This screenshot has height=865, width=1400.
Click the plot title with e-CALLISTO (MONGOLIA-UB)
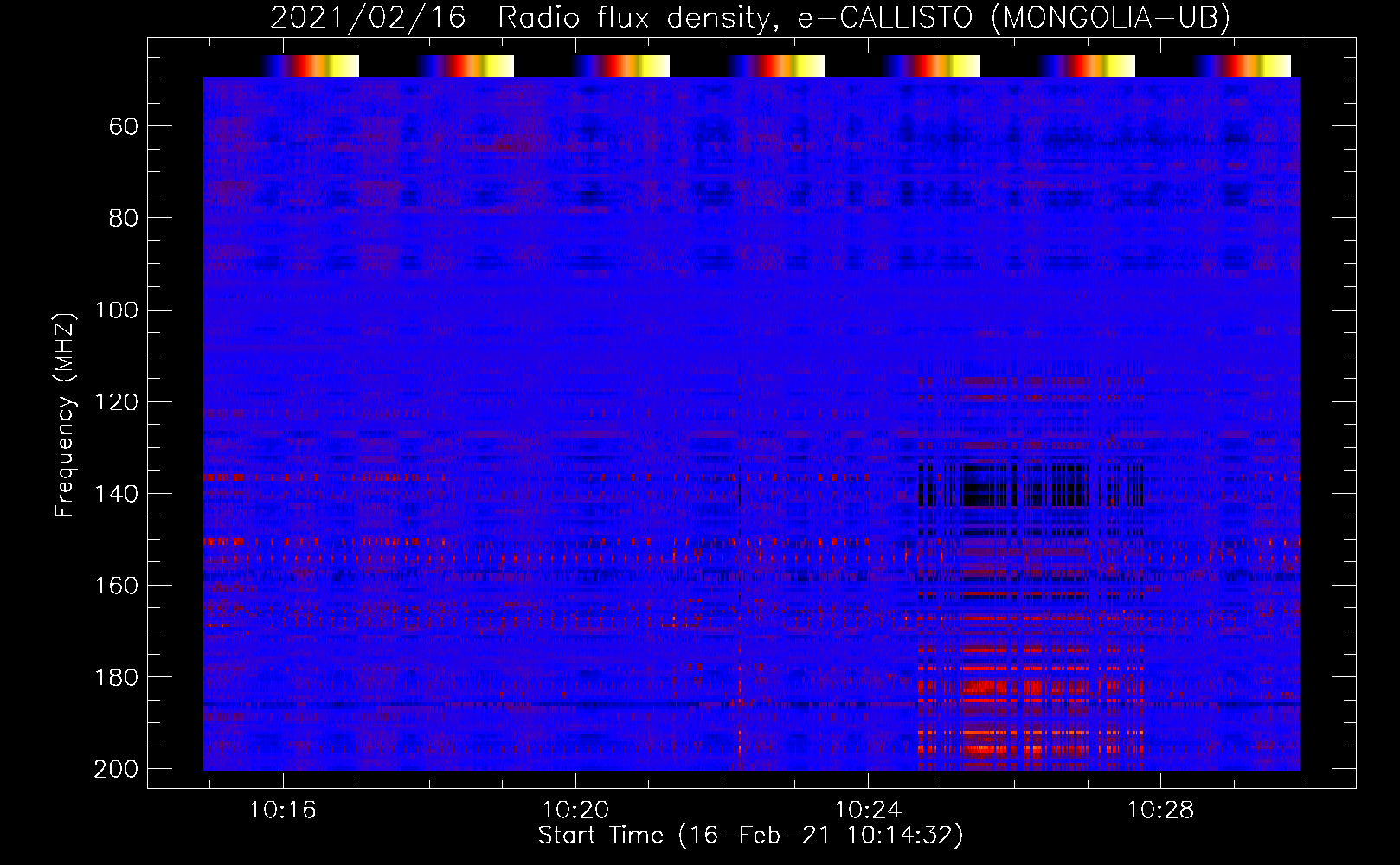(x=750, y=18)
